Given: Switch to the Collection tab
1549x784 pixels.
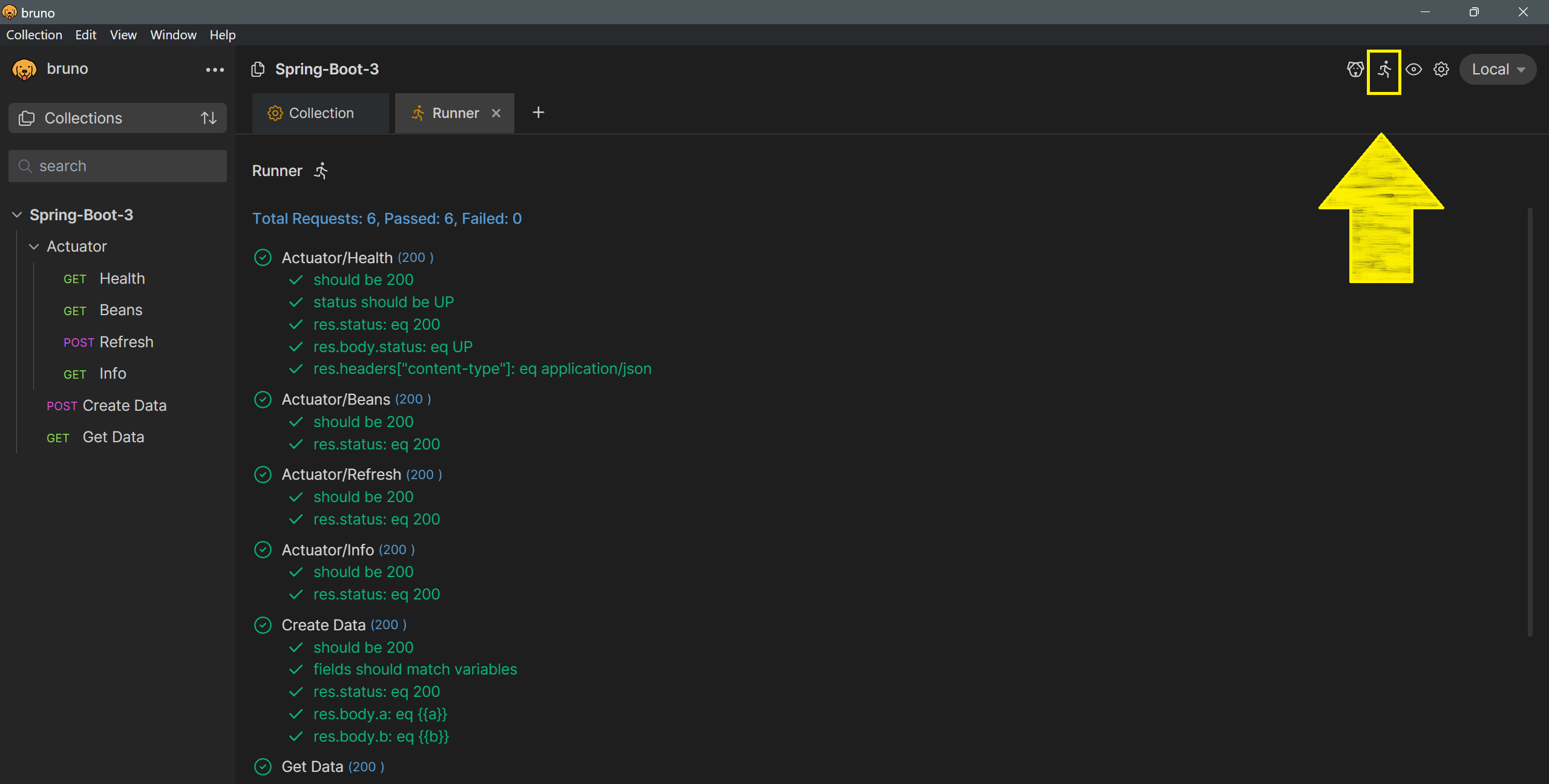Looking at the screenshot, I should pyautogui.click(x=321, y=113).
